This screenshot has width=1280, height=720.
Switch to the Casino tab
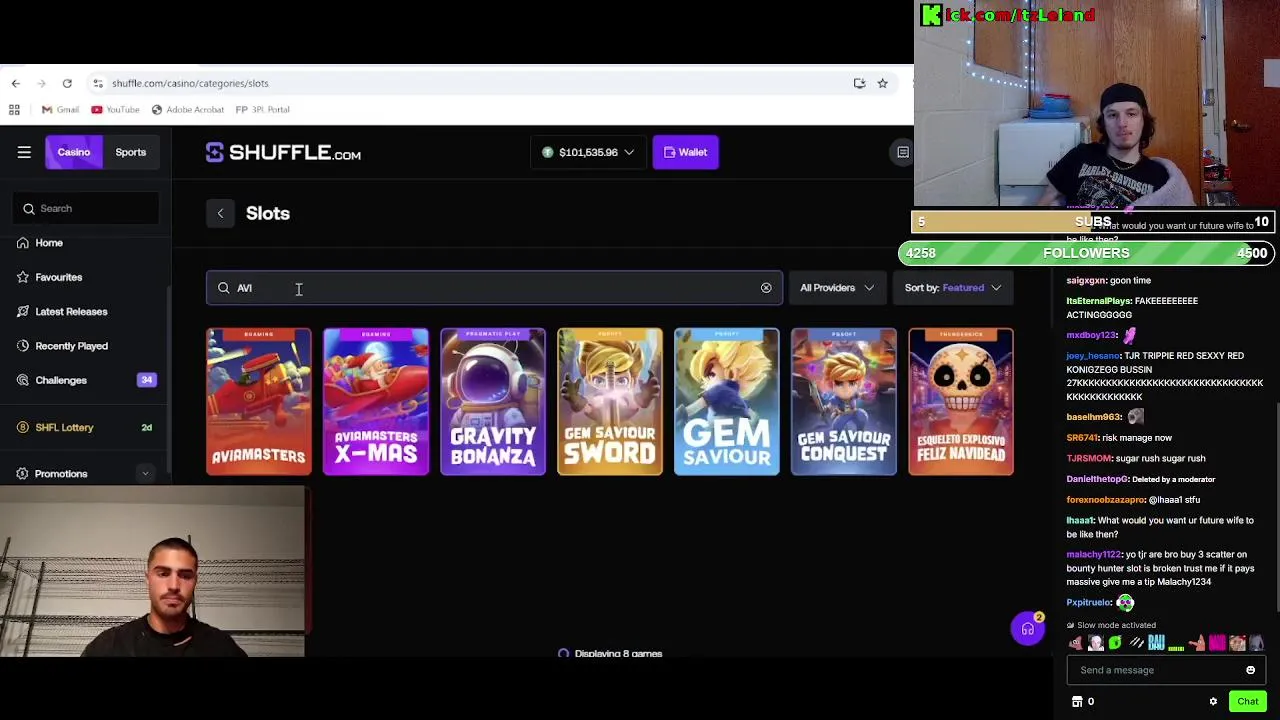pos(73,152)
